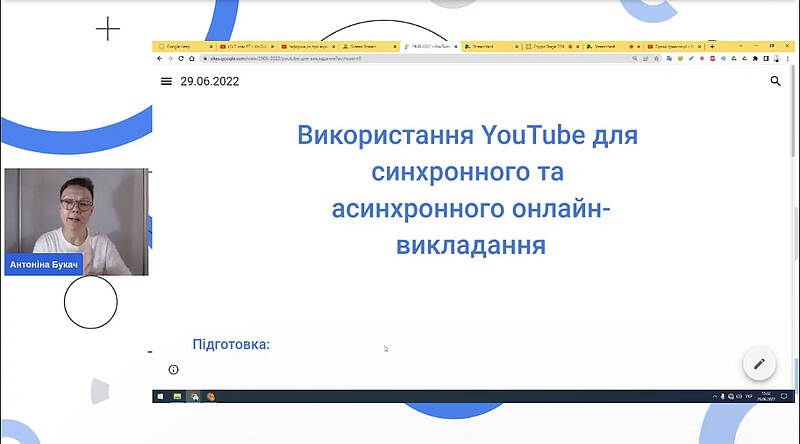Switch to the Screen Stream tab
Screen dimensions: 800x444
point(367,46)
